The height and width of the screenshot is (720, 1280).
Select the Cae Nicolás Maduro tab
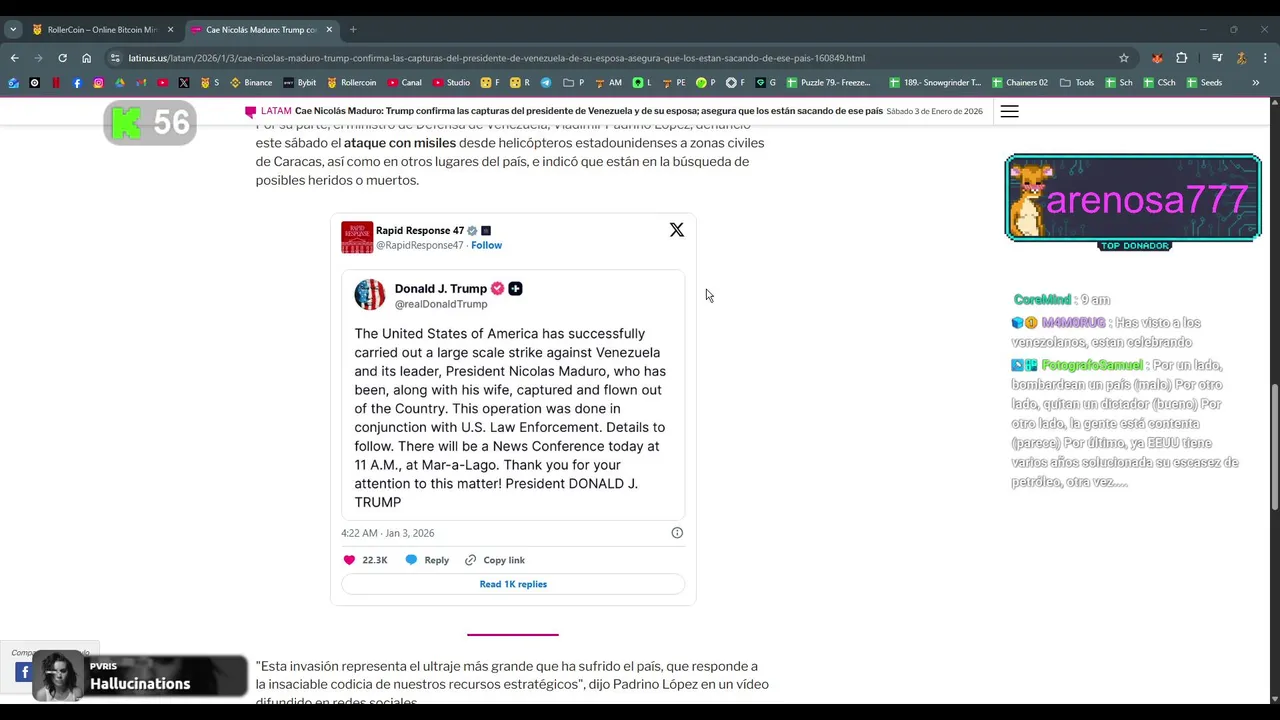point(262,30)
